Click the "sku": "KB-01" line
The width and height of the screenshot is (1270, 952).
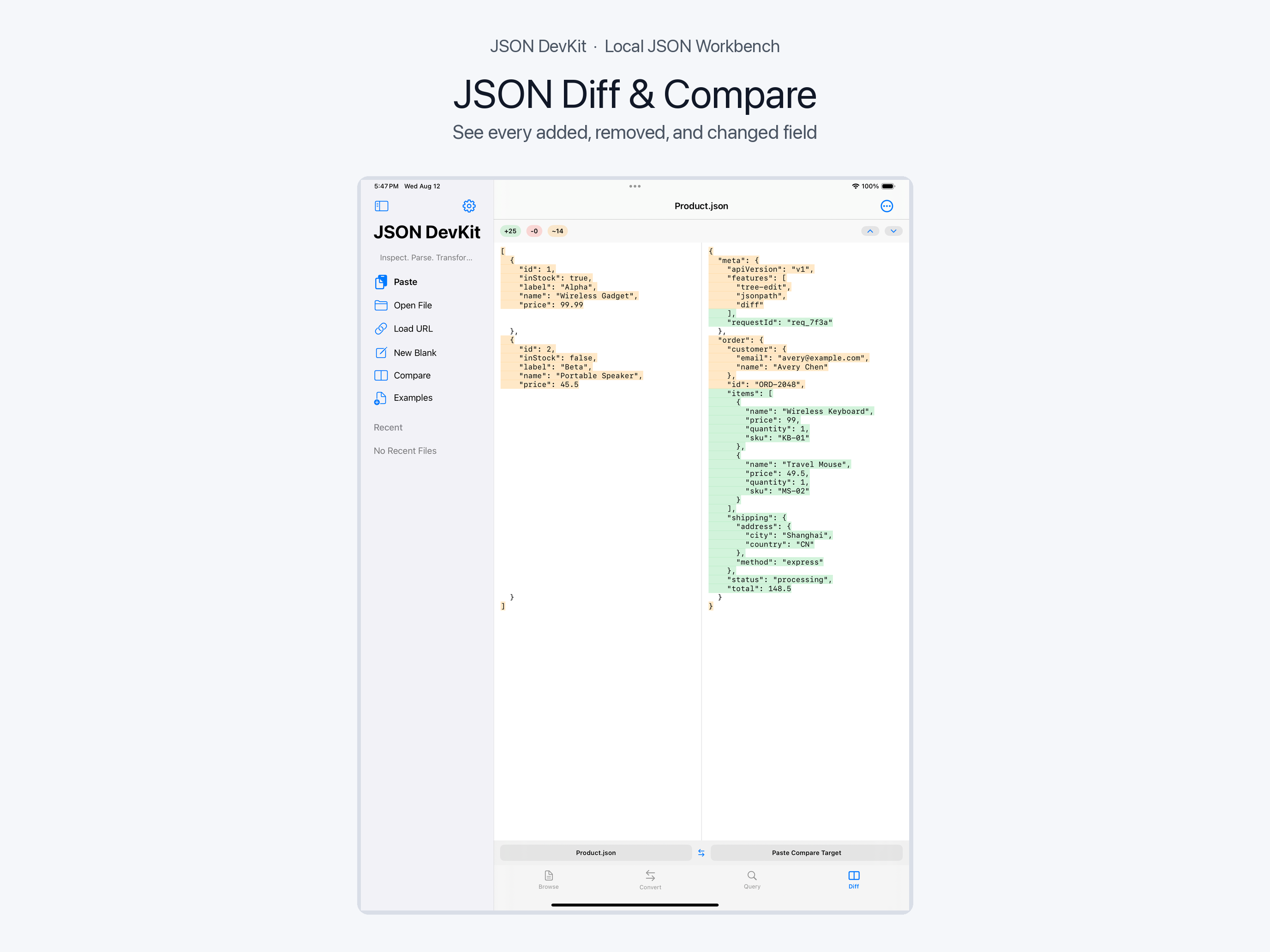click(x=777, y=438)
